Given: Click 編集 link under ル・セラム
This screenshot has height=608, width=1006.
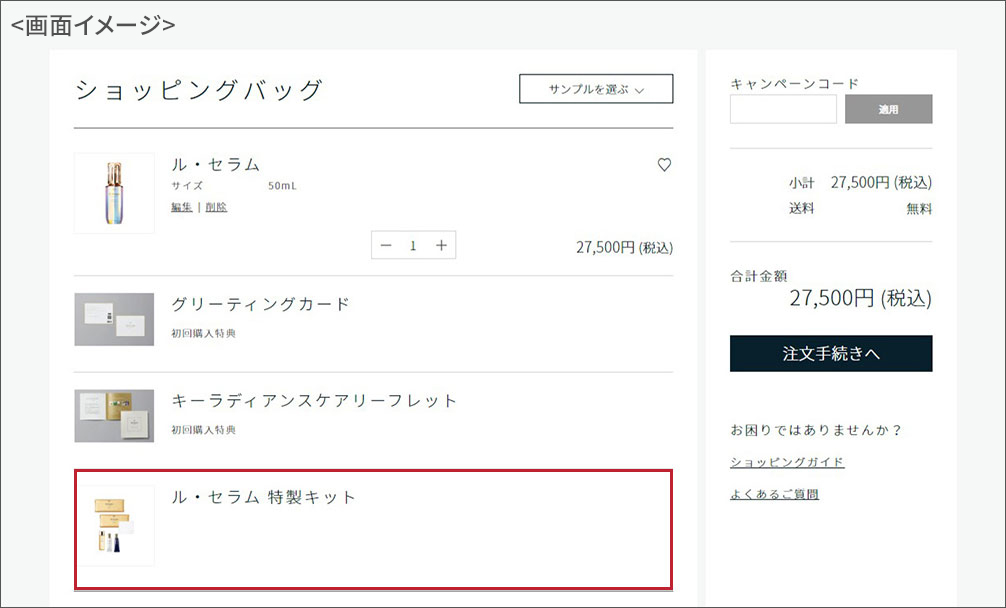Looking at the screenshot, I should pyautogui.click(x=182, y=207).
